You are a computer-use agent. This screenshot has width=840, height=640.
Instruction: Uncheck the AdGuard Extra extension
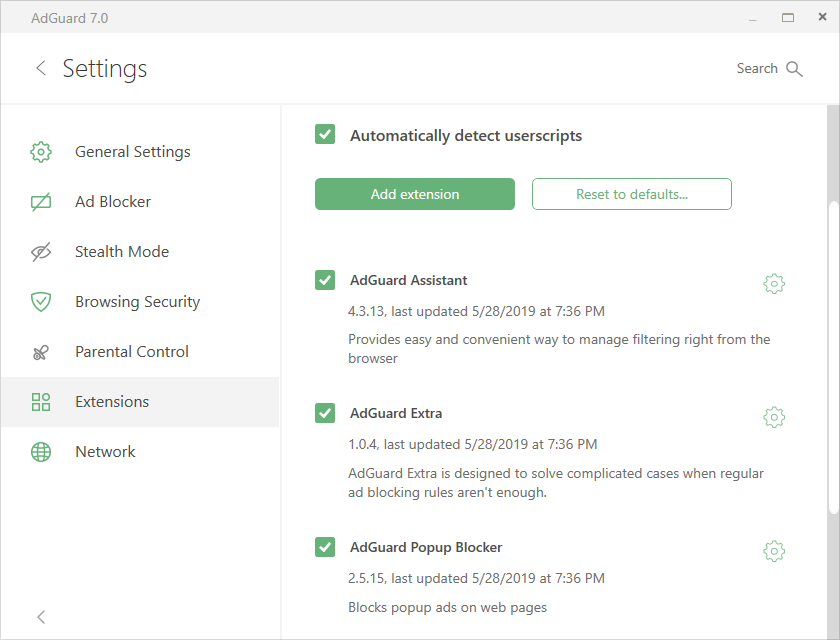[325, 413]
